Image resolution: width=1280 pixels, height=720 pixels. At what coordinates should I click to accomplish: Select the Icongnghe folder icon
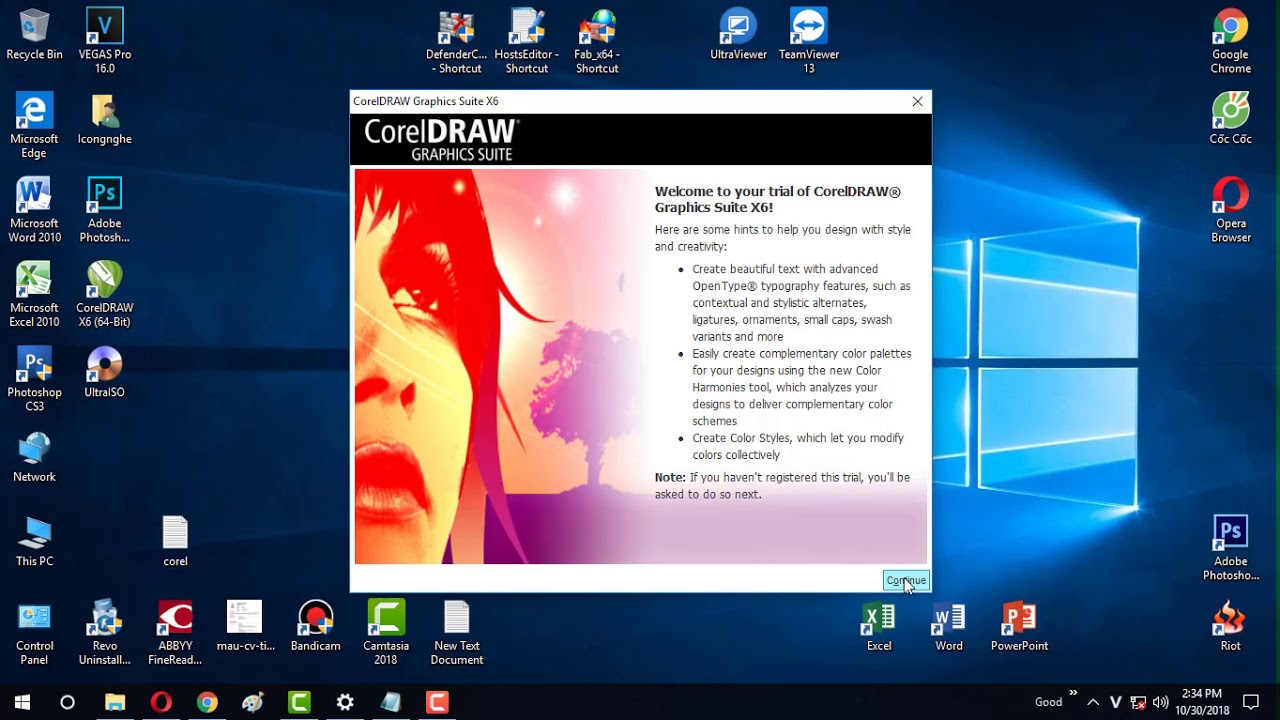(104, 119)
